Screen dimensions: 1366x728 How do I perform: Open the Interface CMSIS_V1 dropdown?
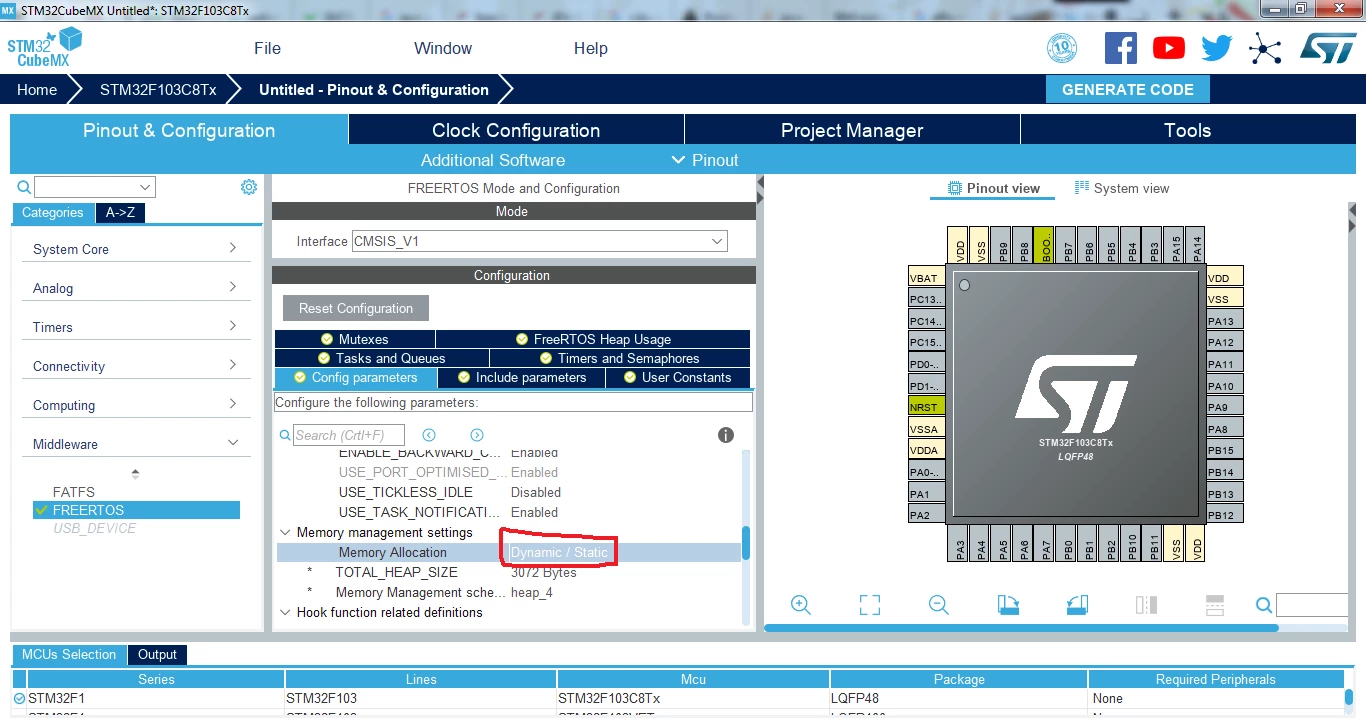(540, 241)
